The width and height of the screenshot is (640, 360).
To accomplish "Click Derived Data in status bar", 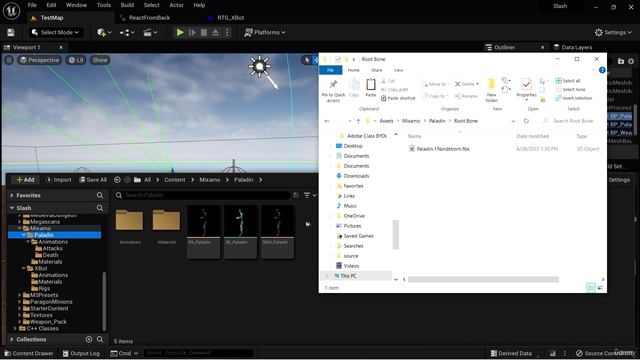I will point(511,353).
